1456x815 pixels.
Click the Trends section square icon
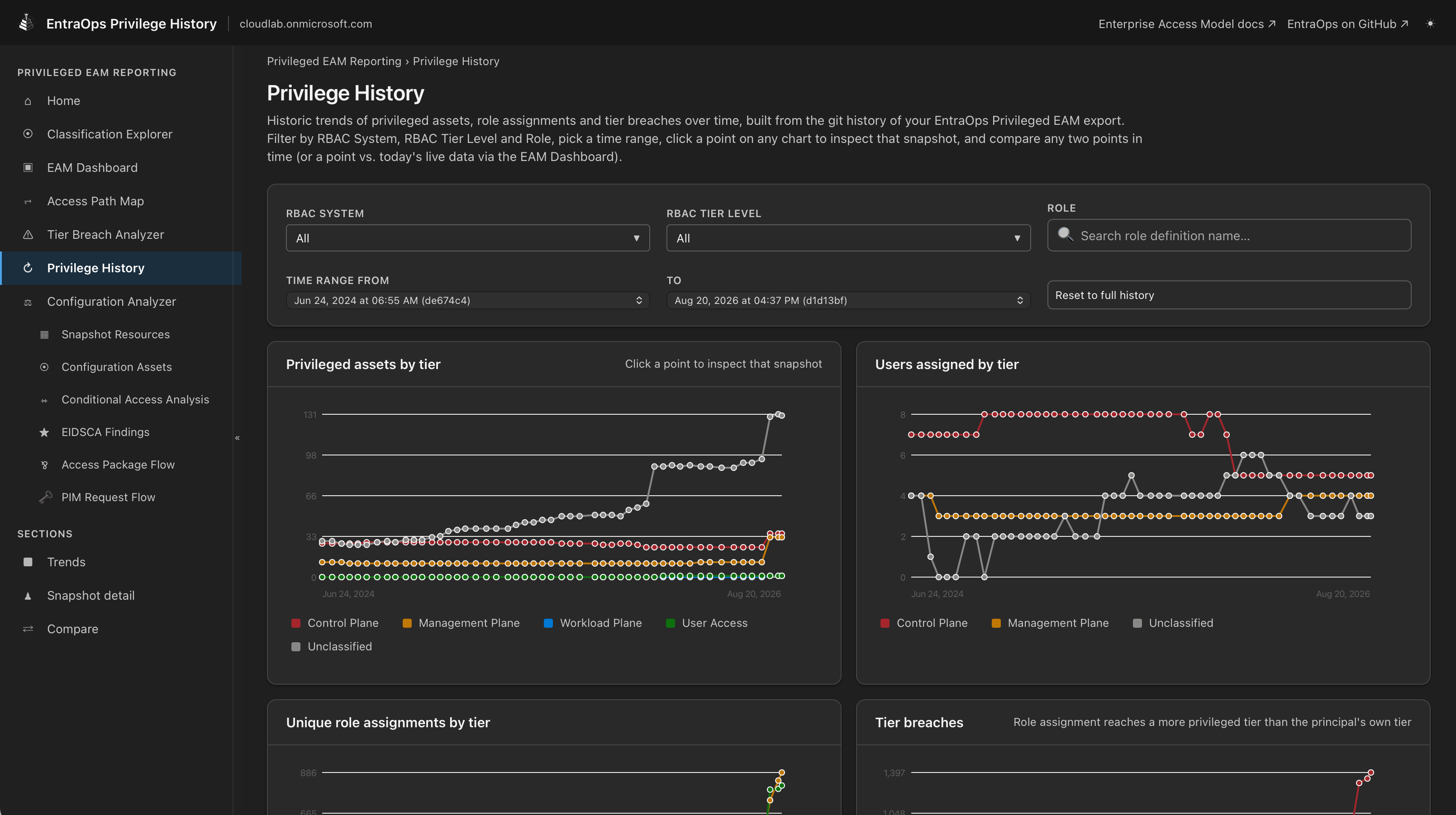[28, 562]
